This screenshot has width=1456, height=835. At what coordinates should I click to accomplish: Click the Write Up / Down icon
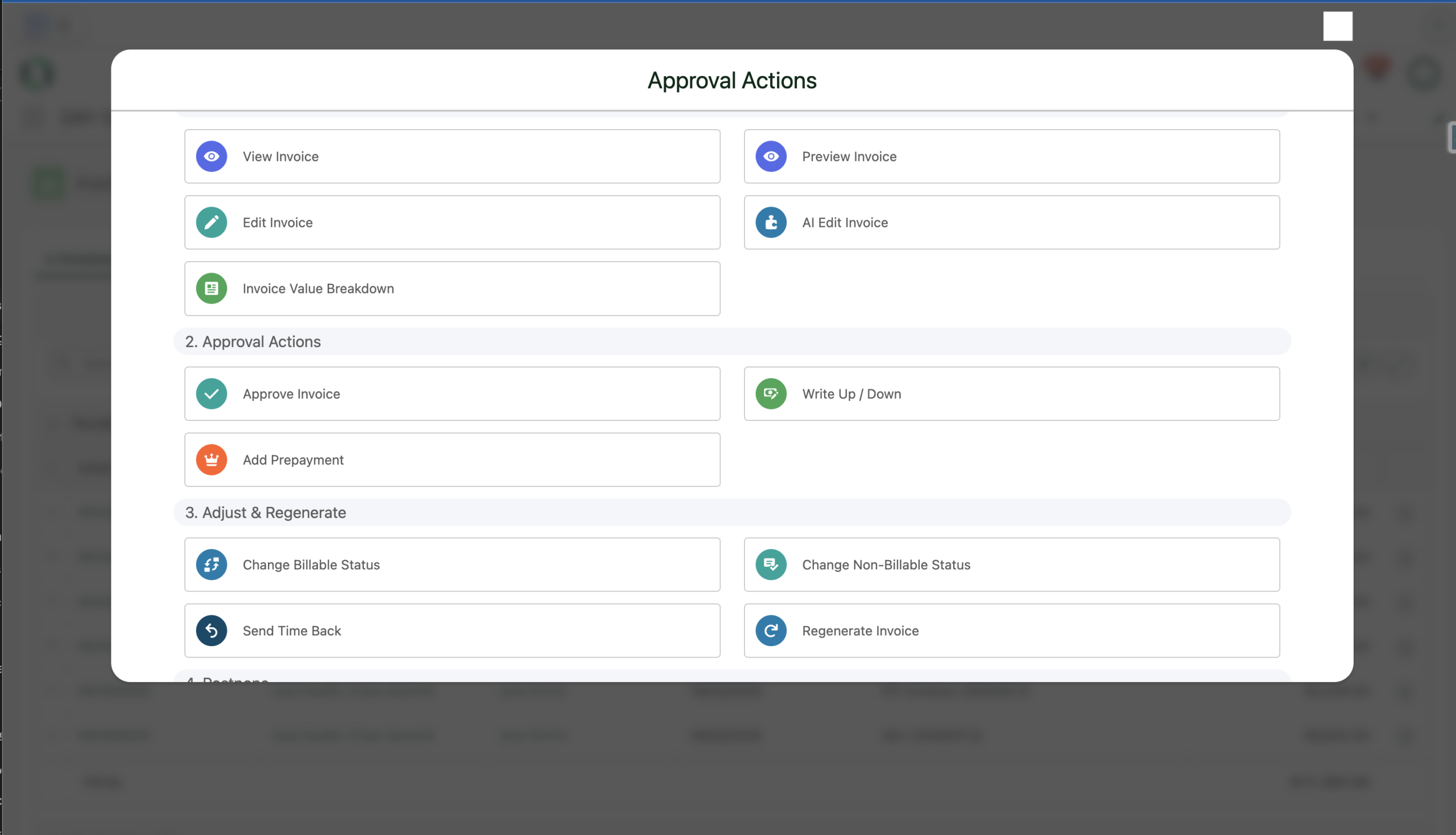771,394
